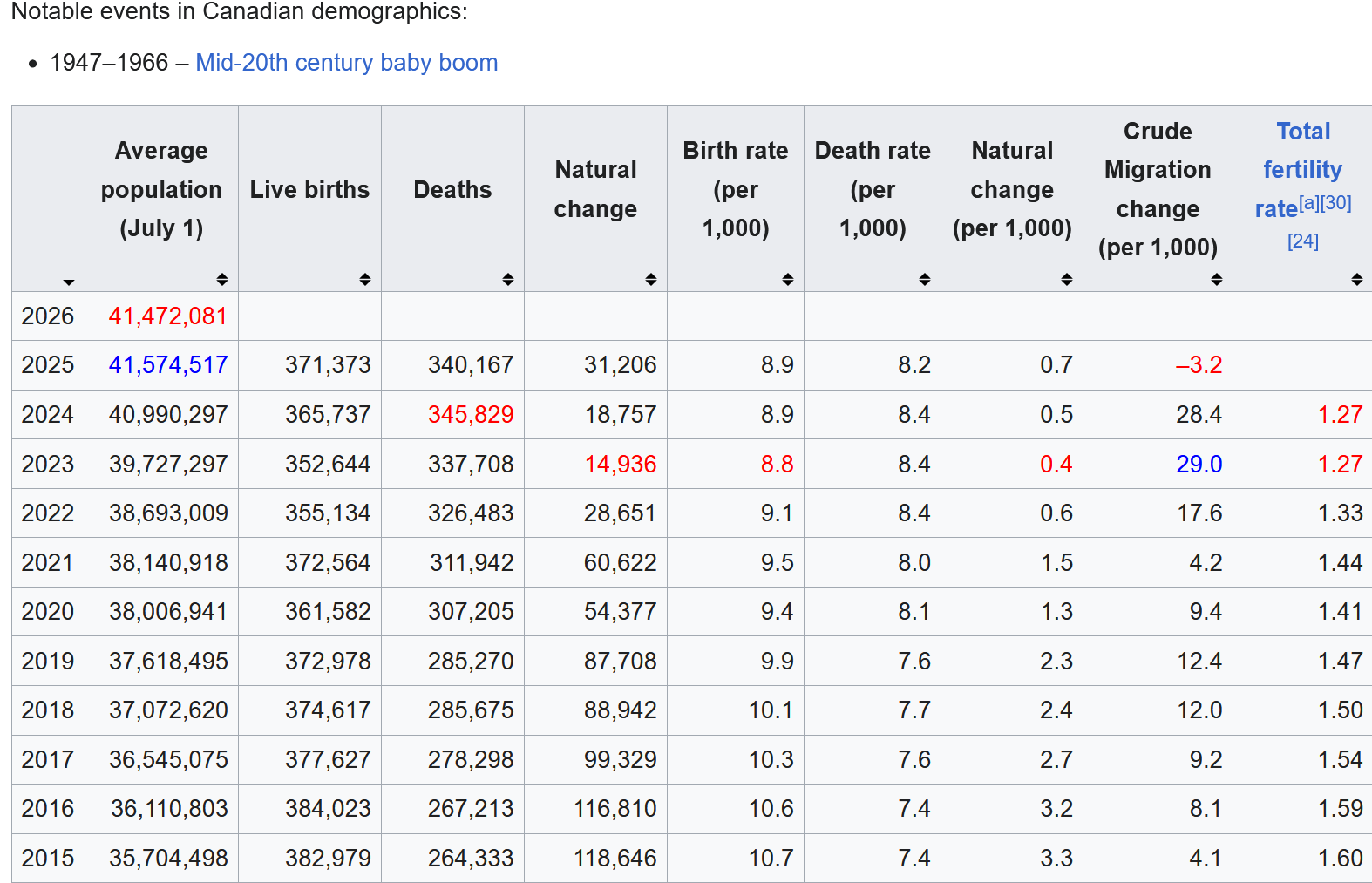
Task: Click the 2025 population value 41,574,517
Action: (167, 364)
